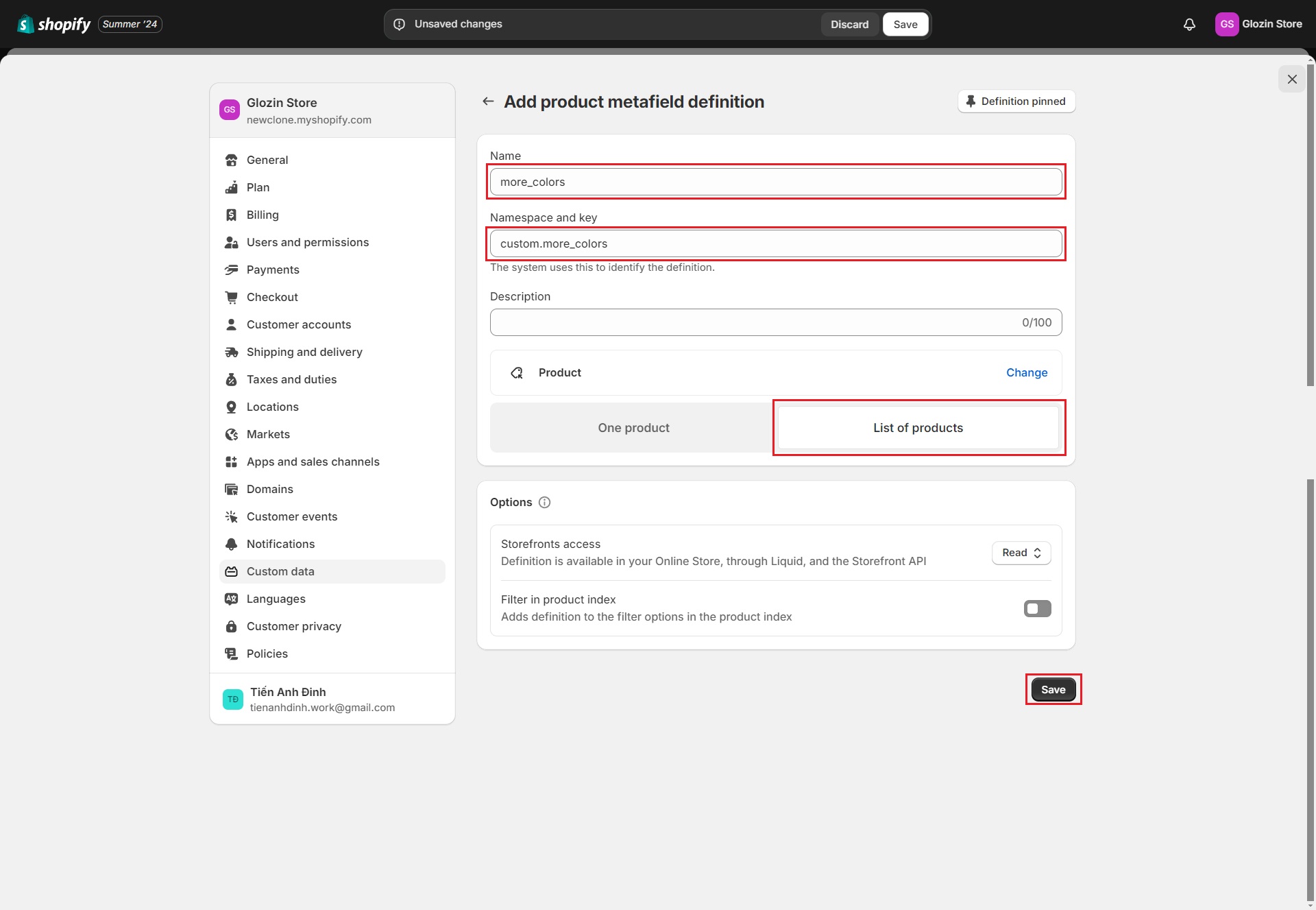Viewport: 1316px width, 910px height.
Task: Click into the Description input field
Action: [x=754, y=323]
